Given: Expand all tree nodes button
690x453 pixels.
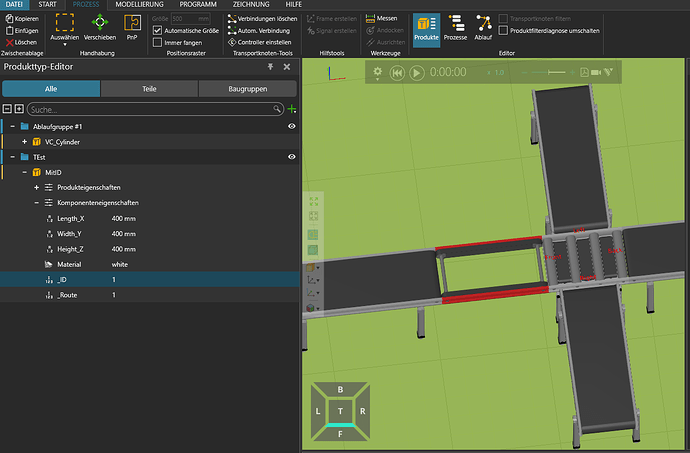Looking at the screenshot, I should 19,109.
